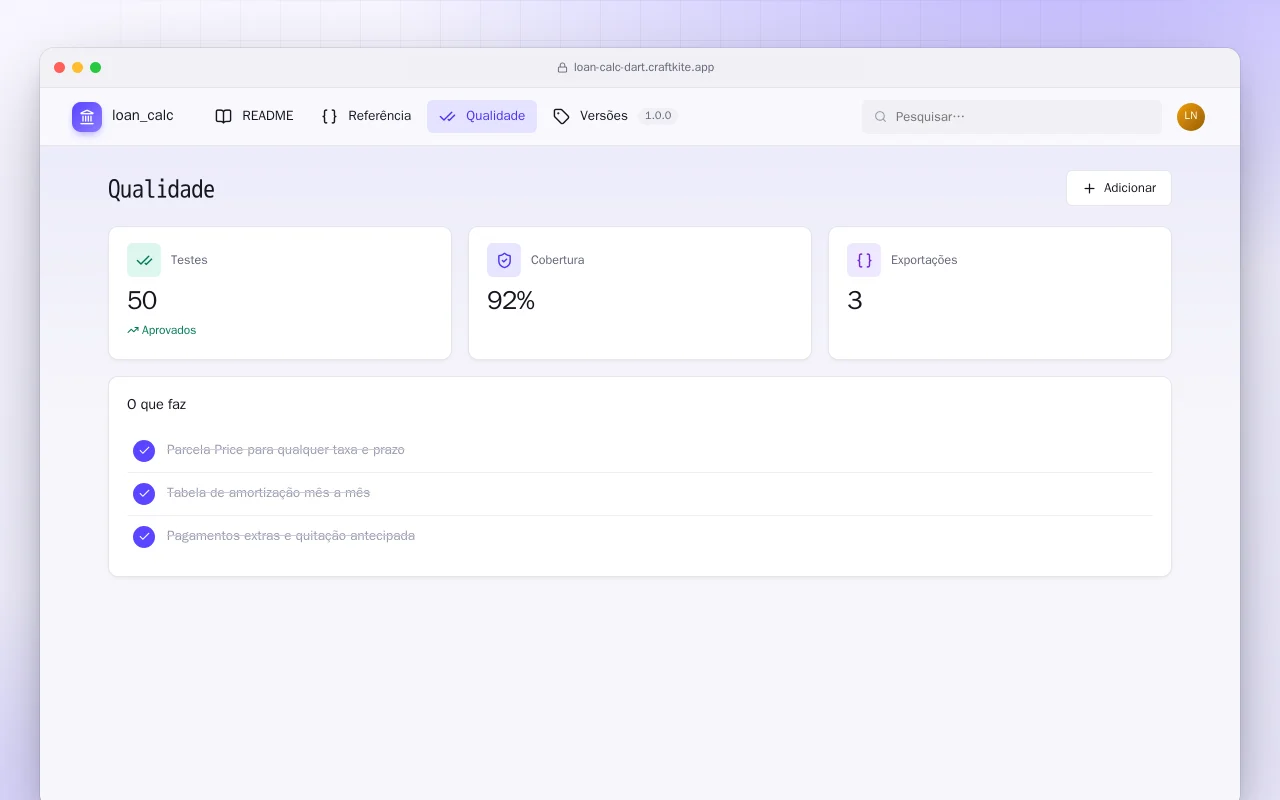Image resolution: width=1280 pixels, height=800 pixels.
Task: Uncheck "Parcela Price para qualquer taxa e prazo"
Action: [144, 451]
